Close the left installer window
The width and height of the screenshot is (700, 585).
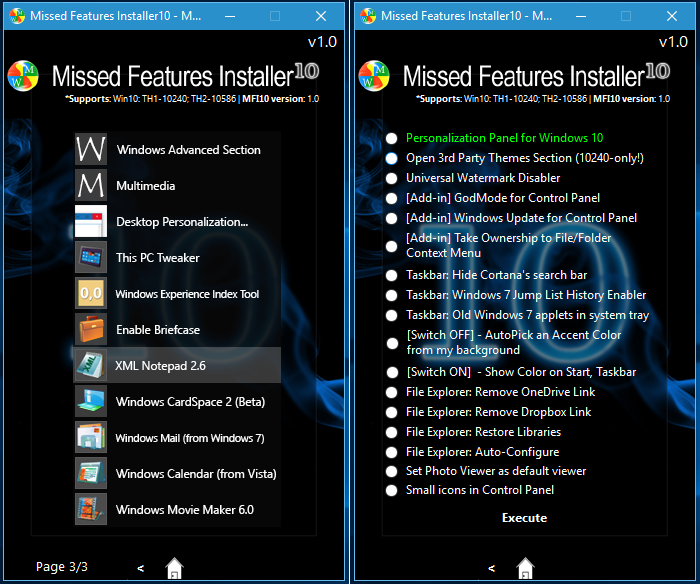(x=321, y=17)
